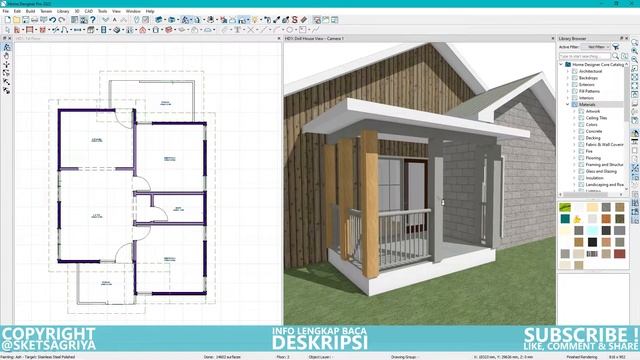
Task: Expand the Backdrops library folder
Action: pyautogui.click(x=568, y=78)
